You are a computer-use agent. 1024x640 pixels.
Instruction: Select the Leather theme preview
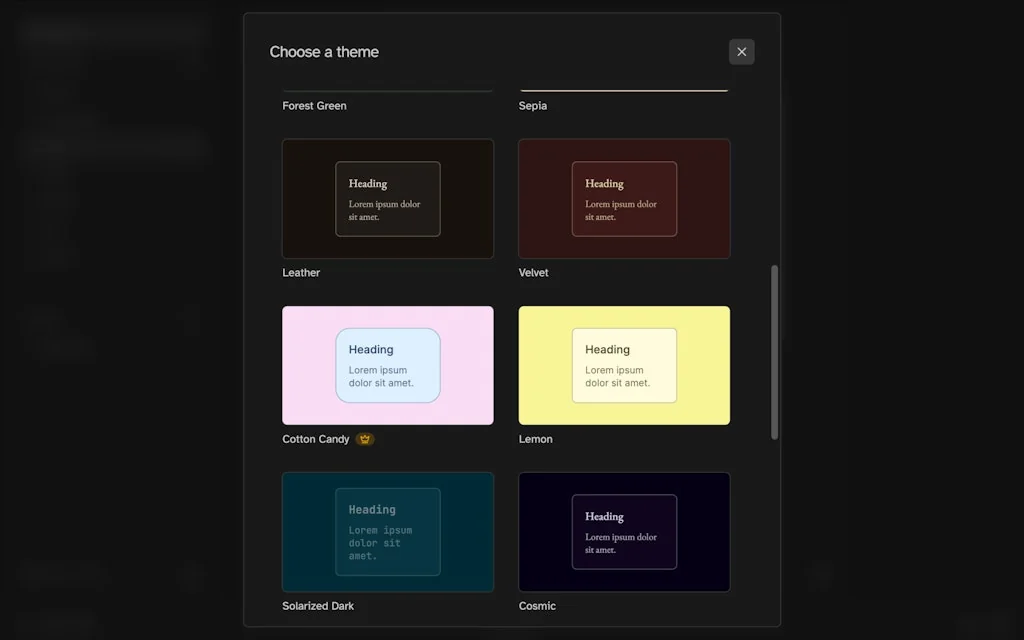[388, 199]
